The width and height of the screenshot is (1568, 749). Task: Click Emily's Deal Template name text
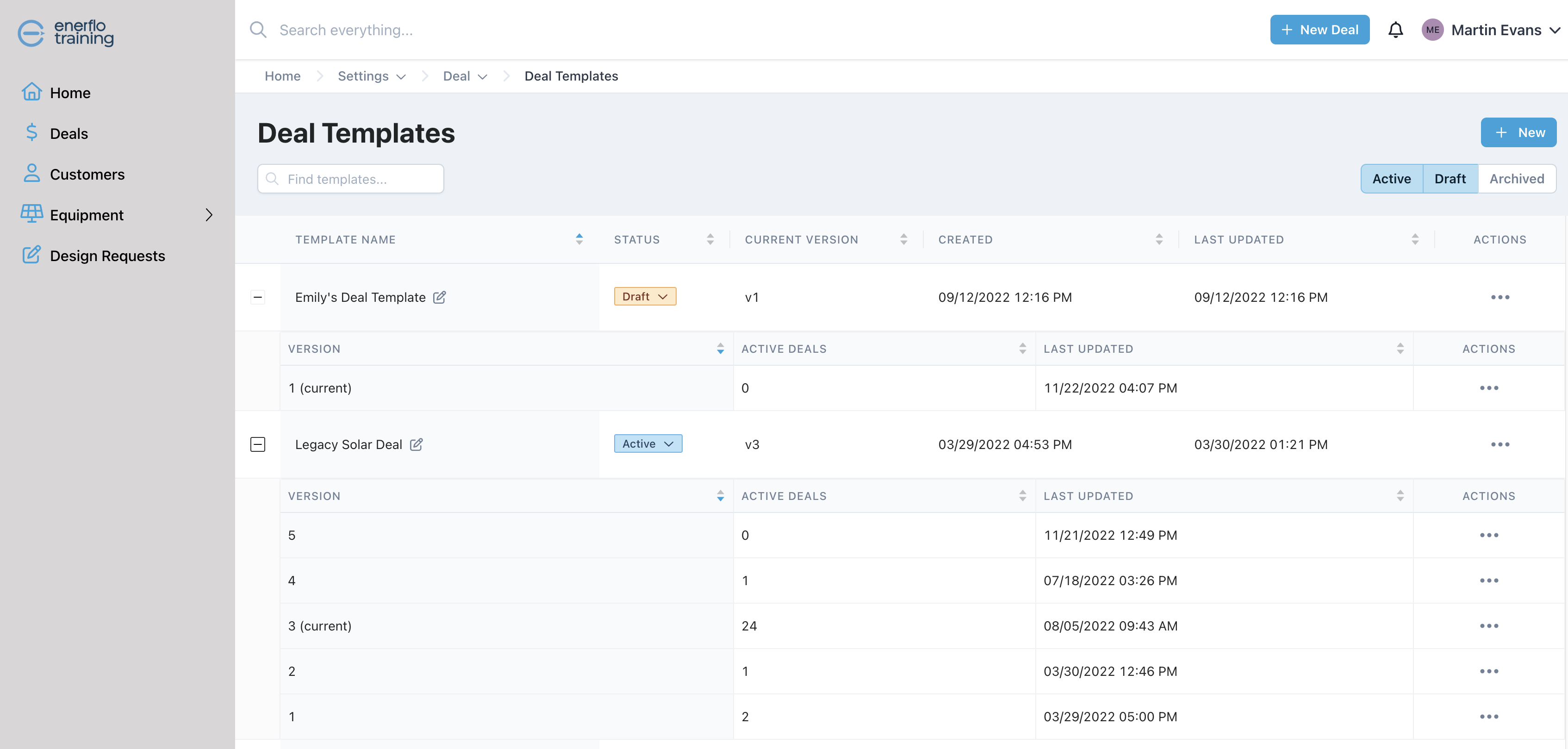pos(360,297)
